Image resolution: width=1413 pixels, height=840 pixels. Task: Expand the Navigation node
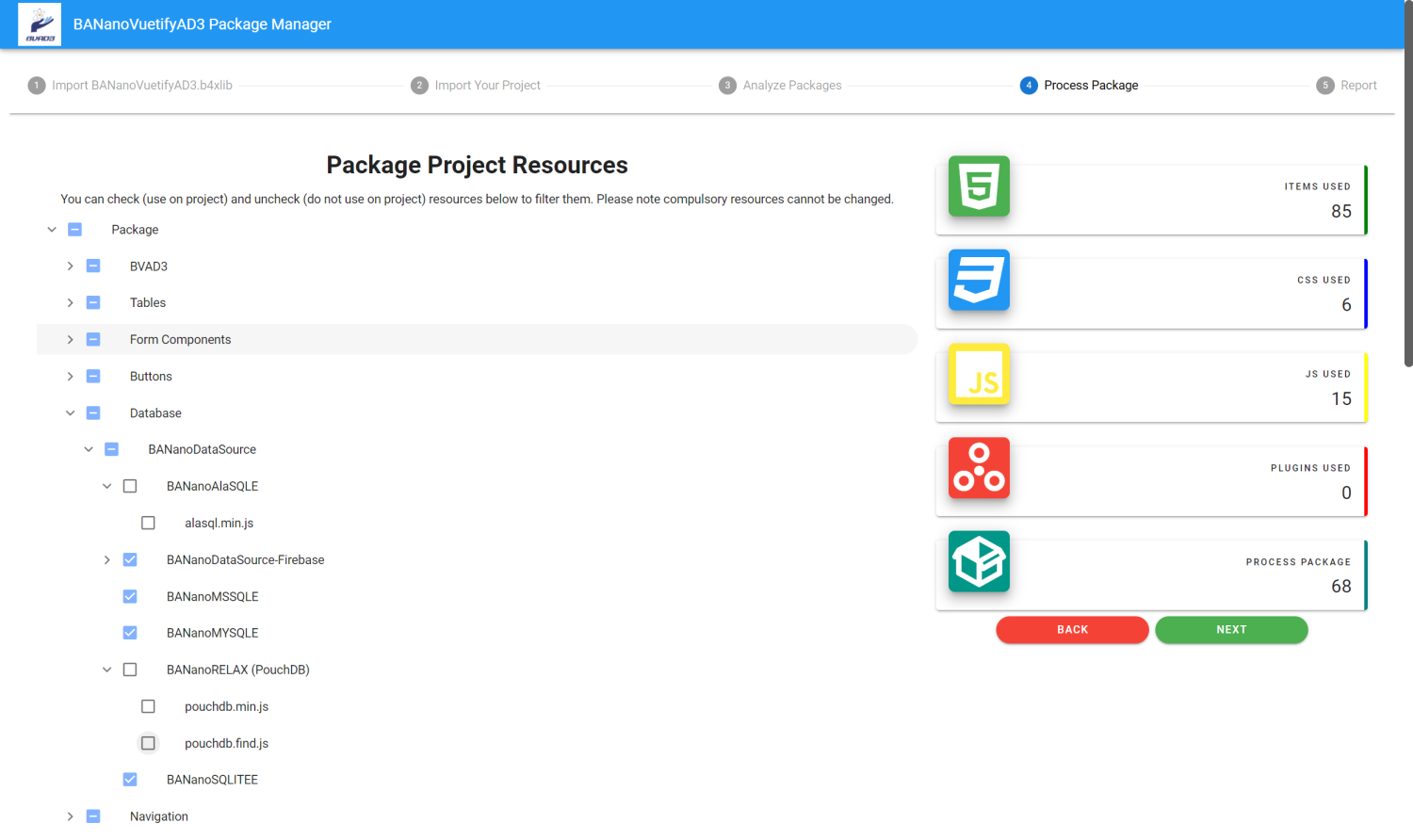70,817
